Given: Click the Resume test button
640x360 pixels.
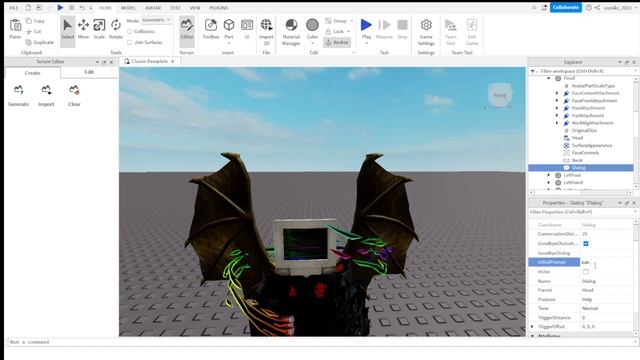Looking at the screenshot, I should [384, 29].
